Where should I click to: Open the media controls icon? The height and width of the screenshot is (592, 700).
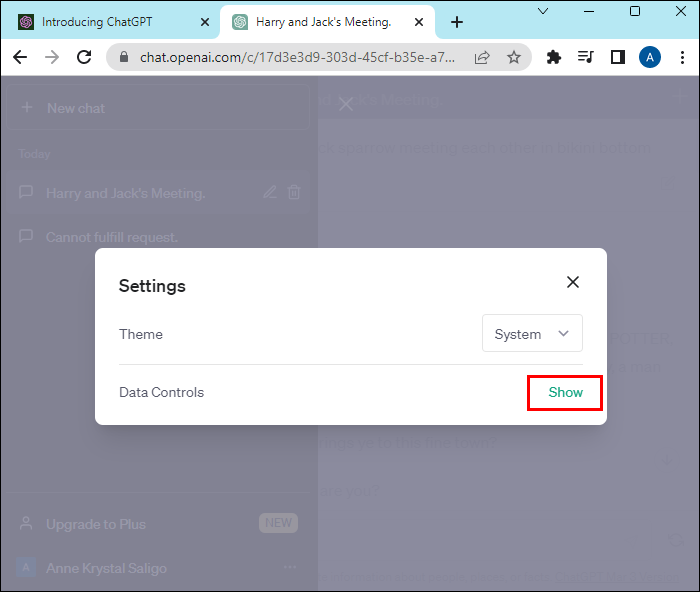(586, 58)
